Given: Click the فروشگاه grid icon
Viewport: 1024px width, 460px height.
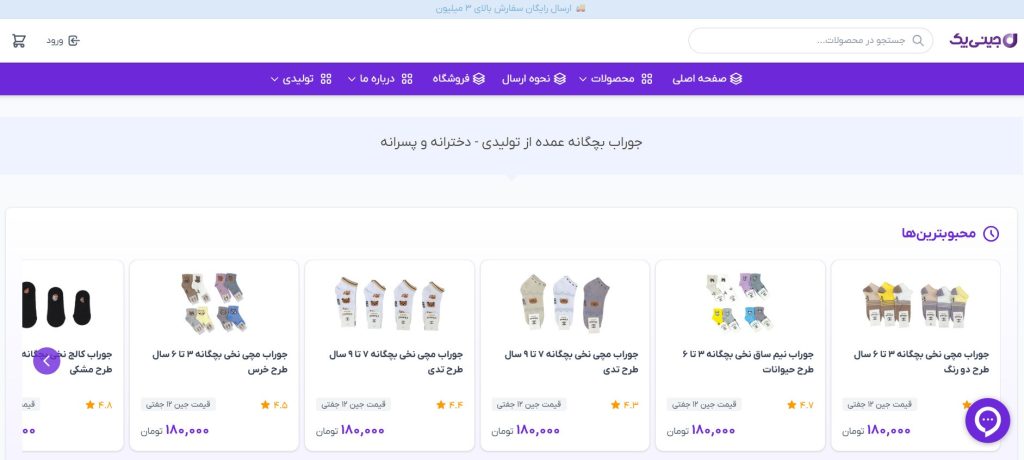Looking at the screenshot, I should 479,79.
